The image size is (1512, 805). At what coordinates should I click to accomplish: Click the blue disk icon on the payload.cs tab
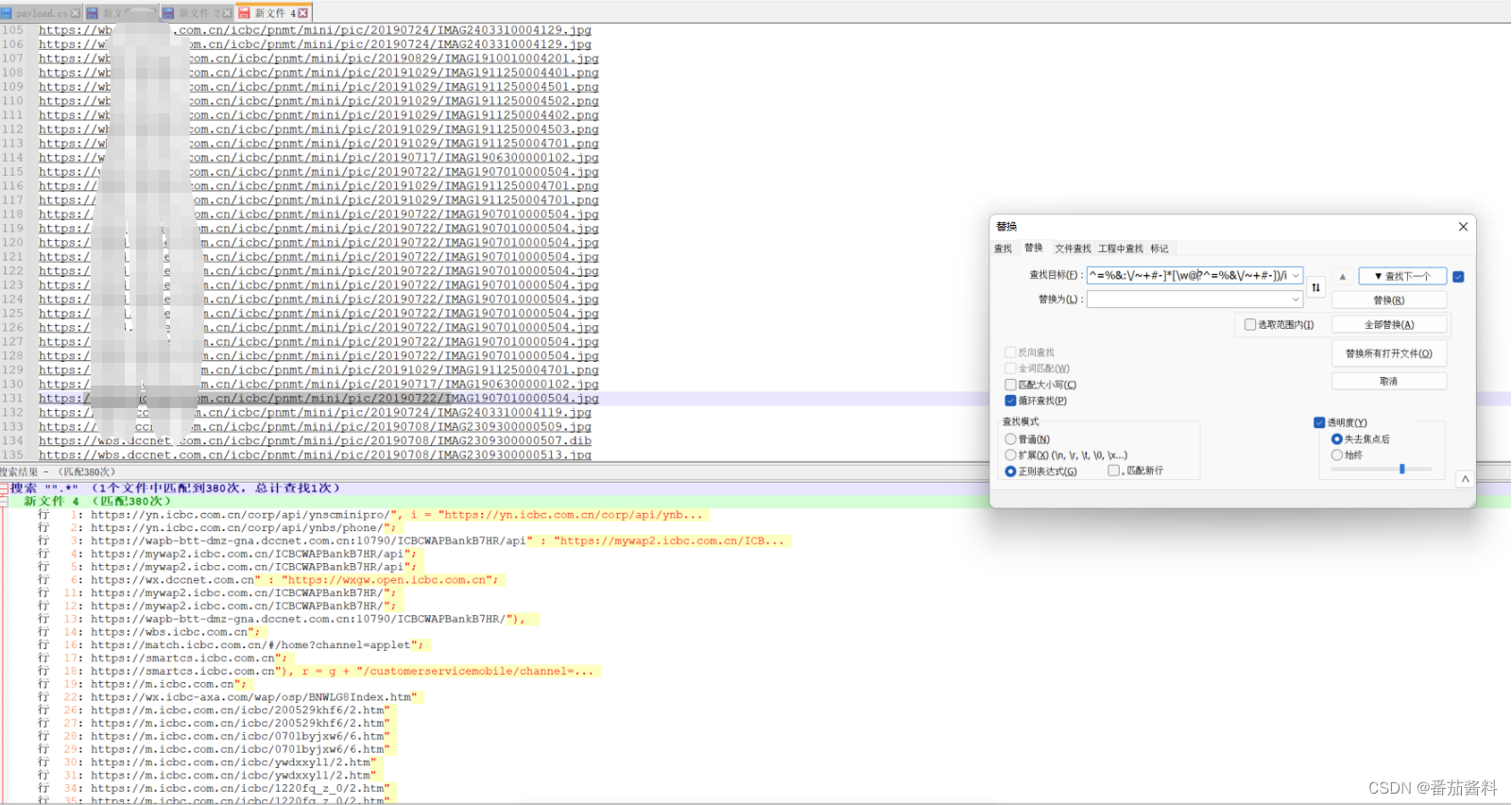[7, 13]
